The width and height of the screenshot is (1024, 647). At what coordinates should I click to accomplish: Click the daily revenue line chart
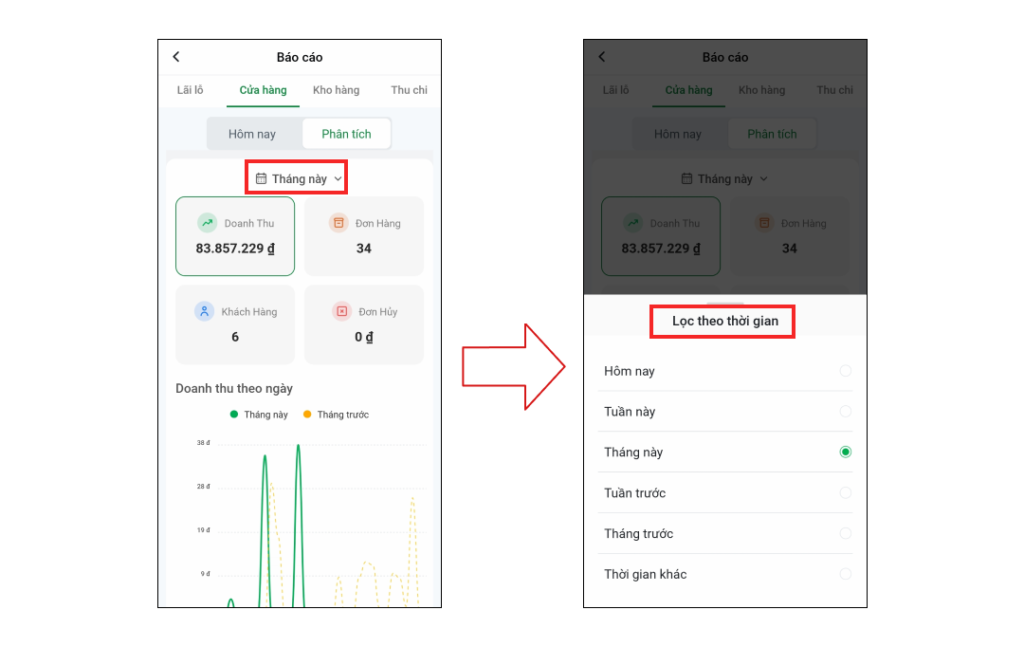point(312,522)
